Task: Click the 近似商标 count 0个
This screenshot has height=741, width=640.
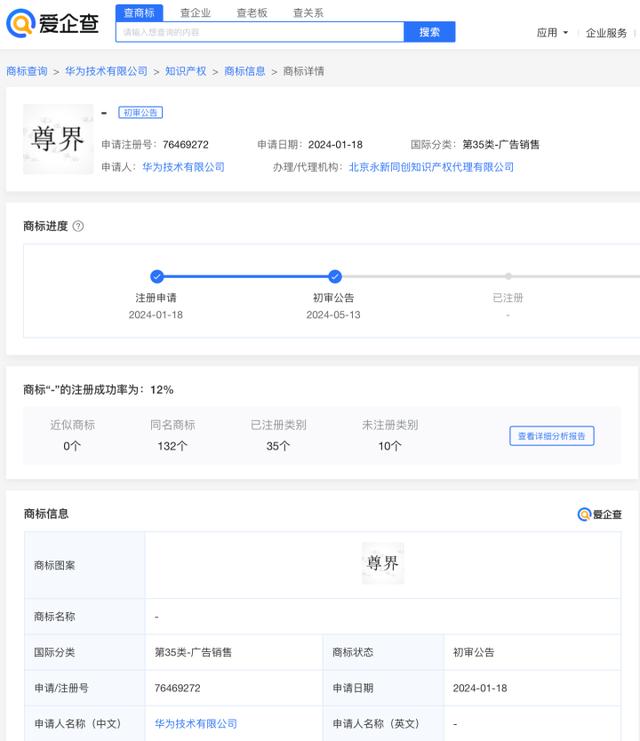Action: (x=72, y=446)
